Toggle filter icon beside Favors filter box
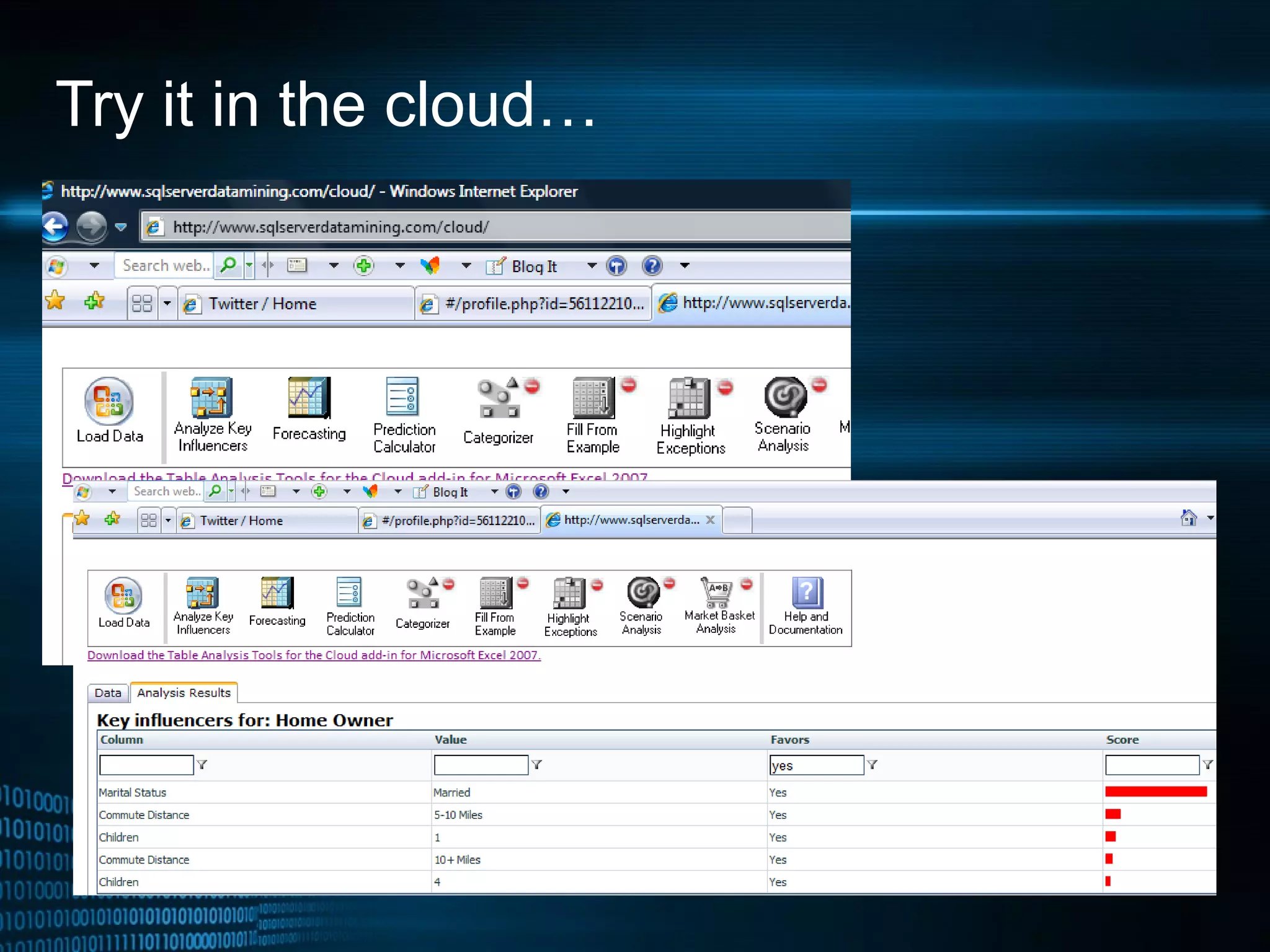The image size is (1270, 952). [x=873, y=765]
